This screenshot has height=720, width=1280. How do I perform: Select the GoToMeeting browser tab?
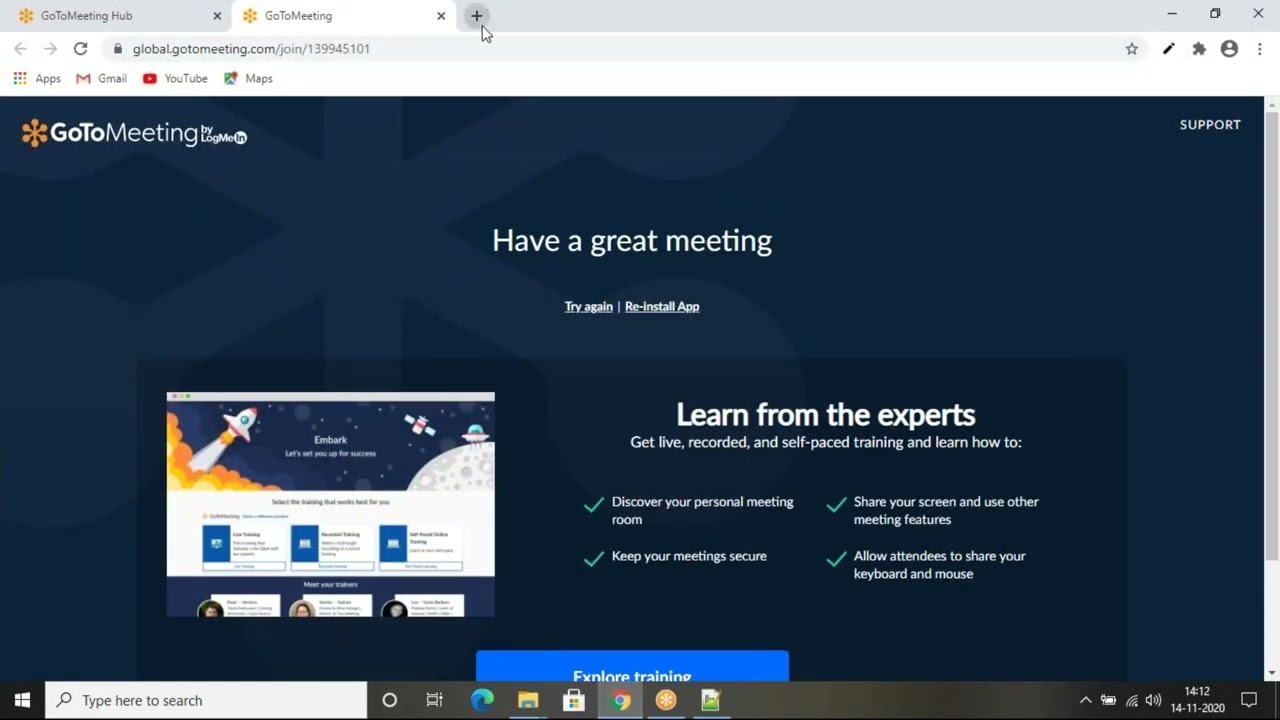point(341,16)
